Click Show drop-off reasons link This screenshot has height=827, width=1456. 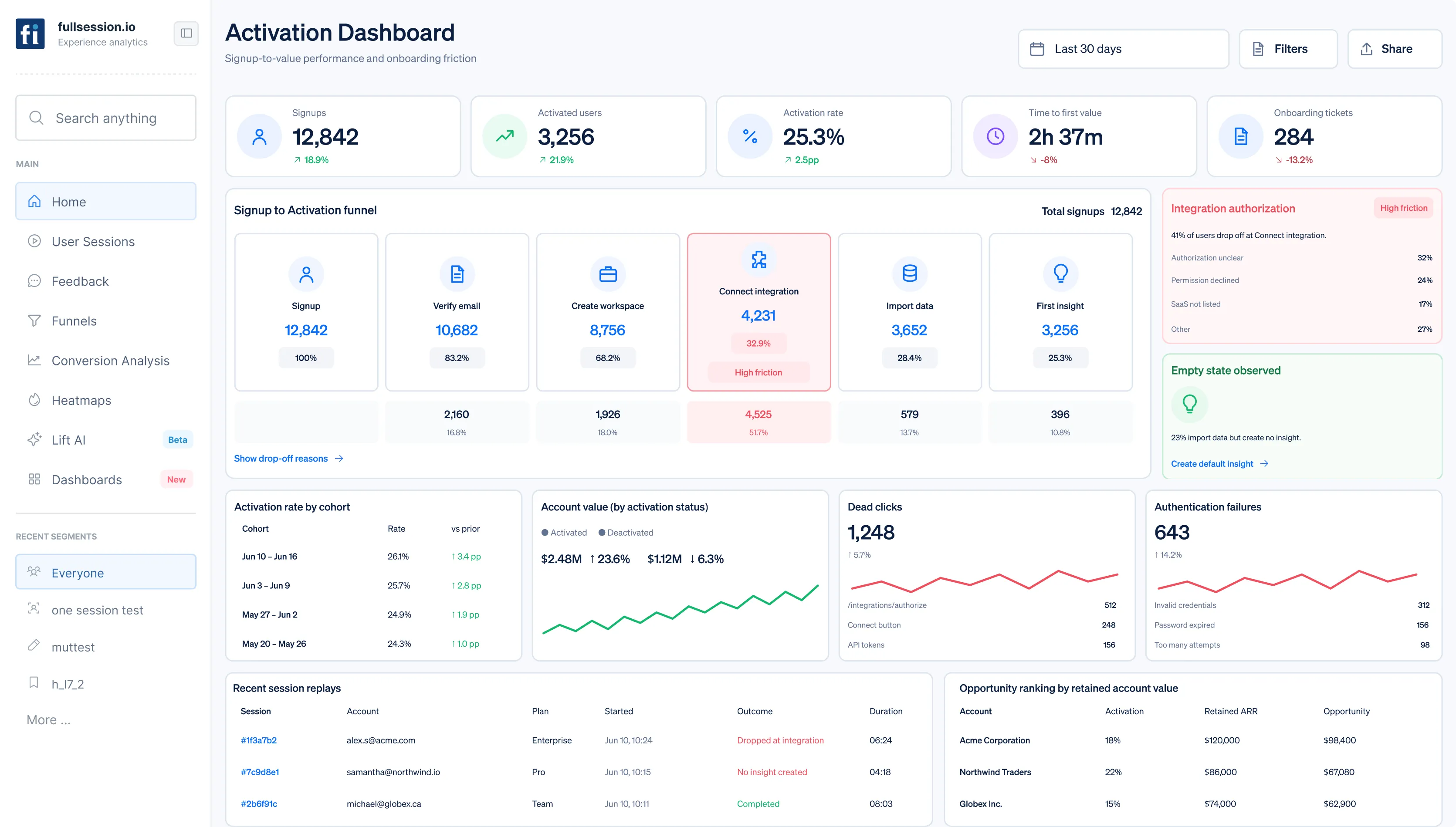pos(288,459)
